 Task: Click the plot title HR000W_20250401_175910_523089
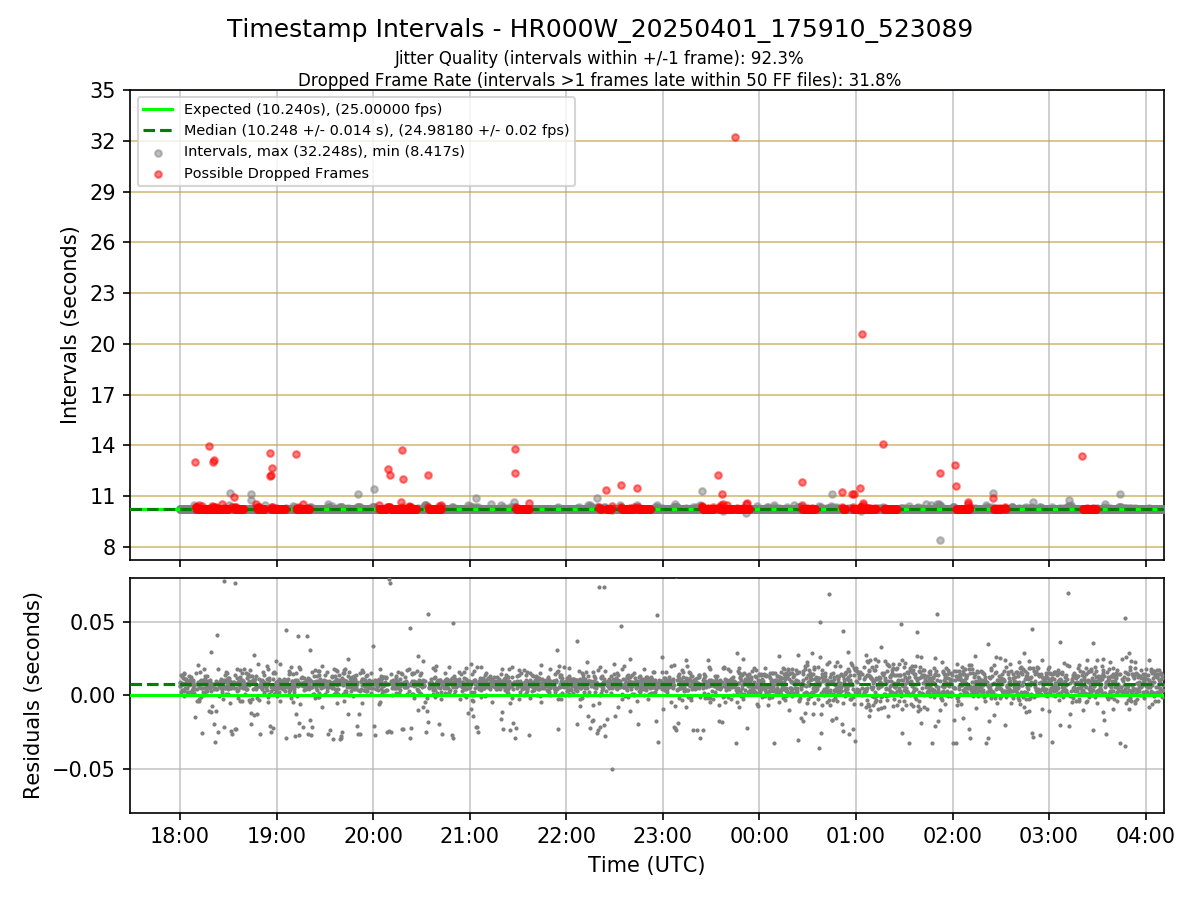(x=600, y=29)
